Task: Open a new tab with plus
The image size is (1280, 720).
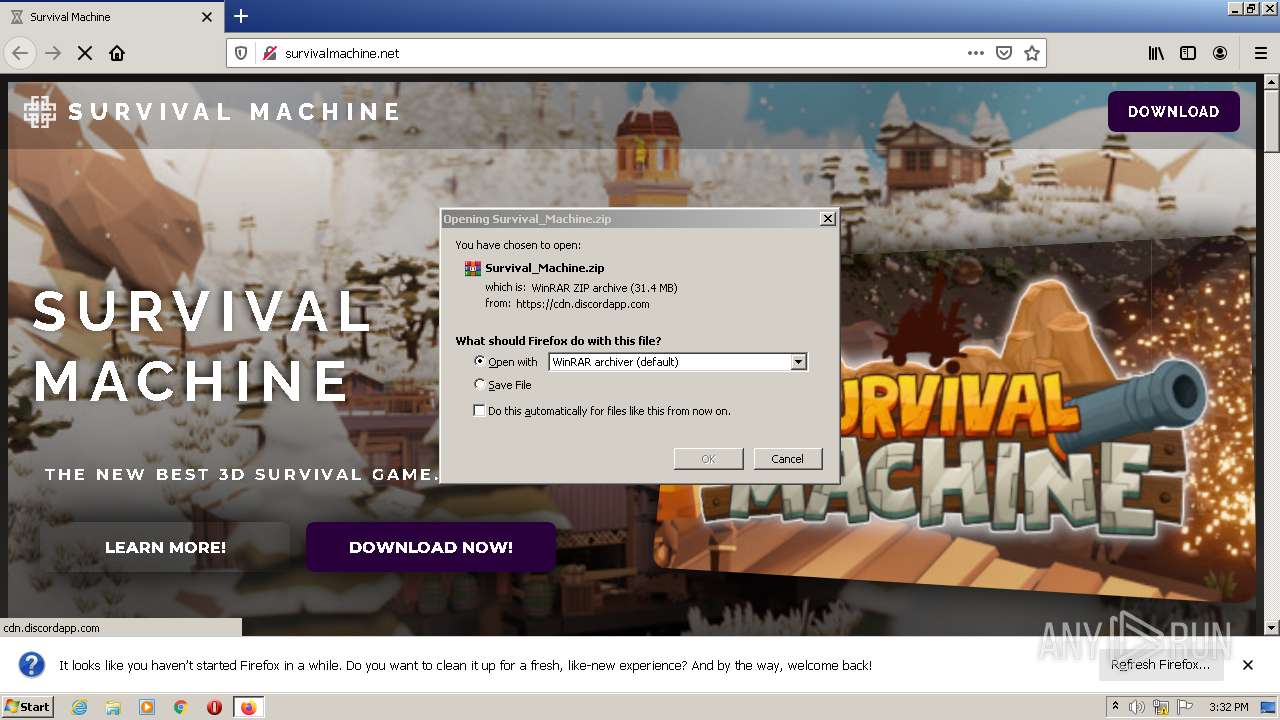Action: pos(241,16)
